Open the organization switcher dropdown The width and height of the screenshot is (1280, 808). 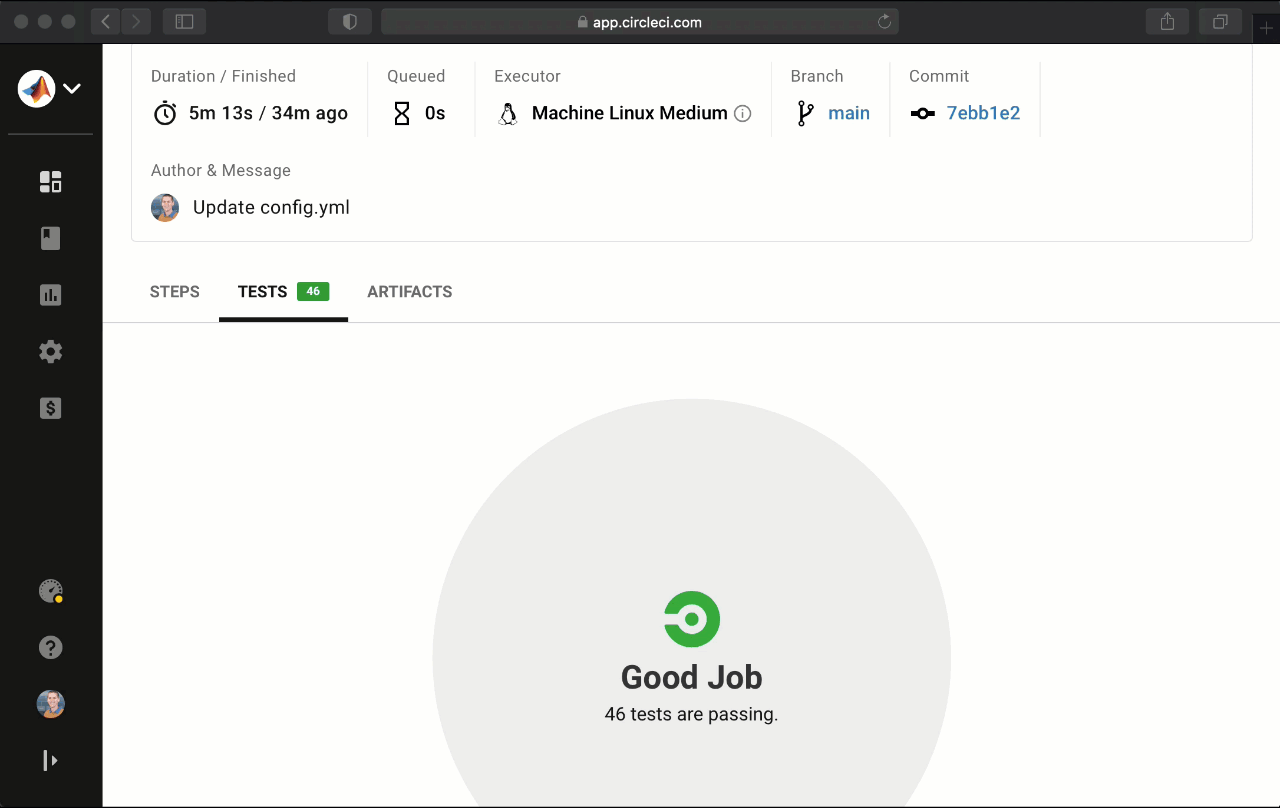(50, 89)
